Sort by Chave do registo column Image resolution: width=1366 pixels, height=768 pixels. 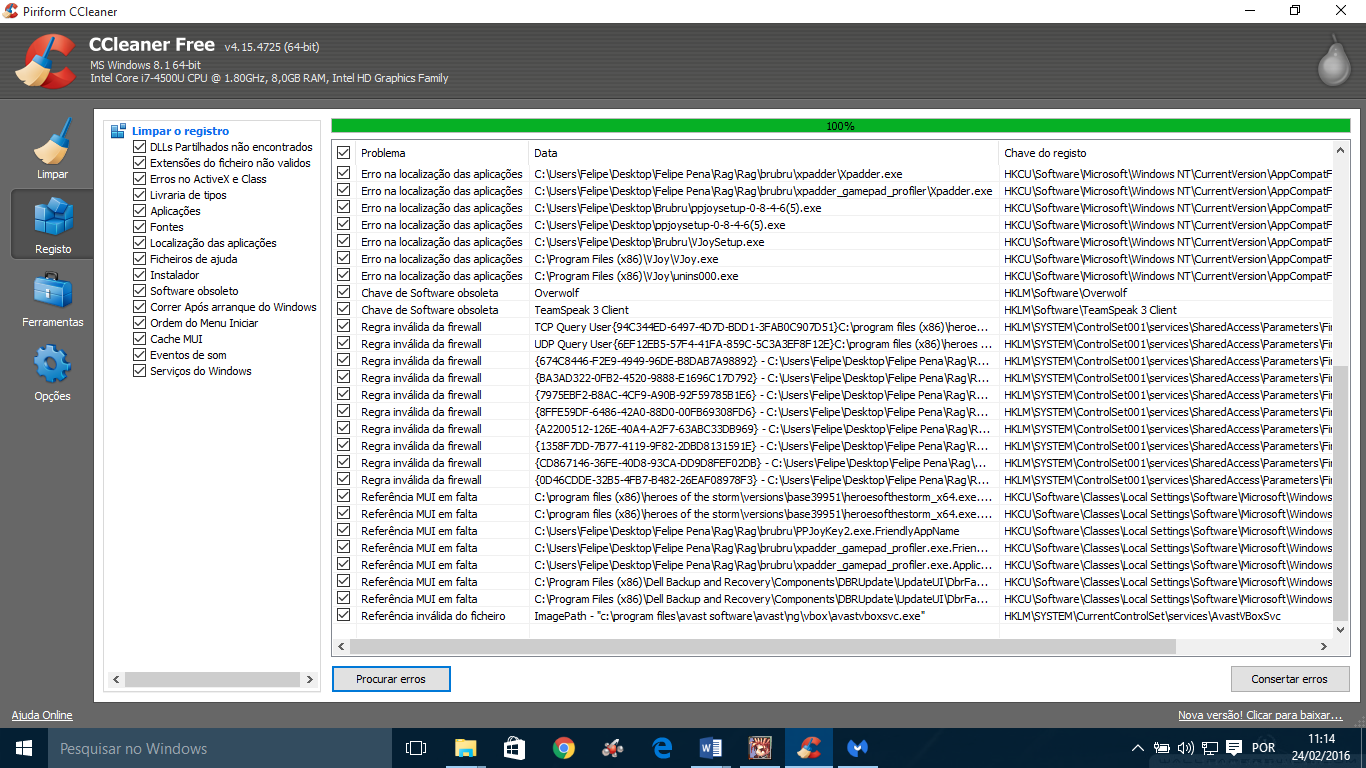(1166, 153)
